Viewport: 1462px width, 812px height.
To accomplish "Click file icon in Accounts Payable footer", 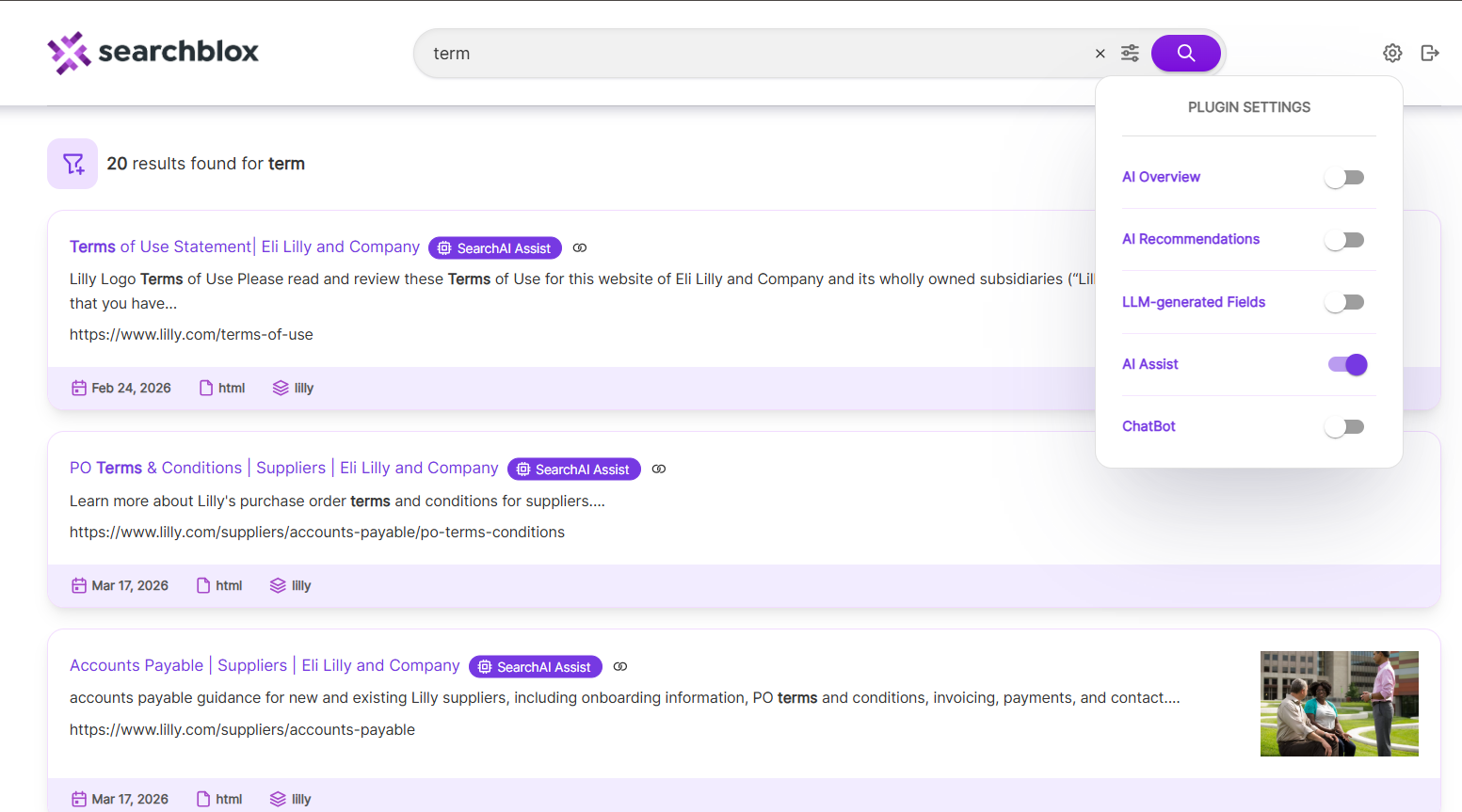I will coord(203,799).
